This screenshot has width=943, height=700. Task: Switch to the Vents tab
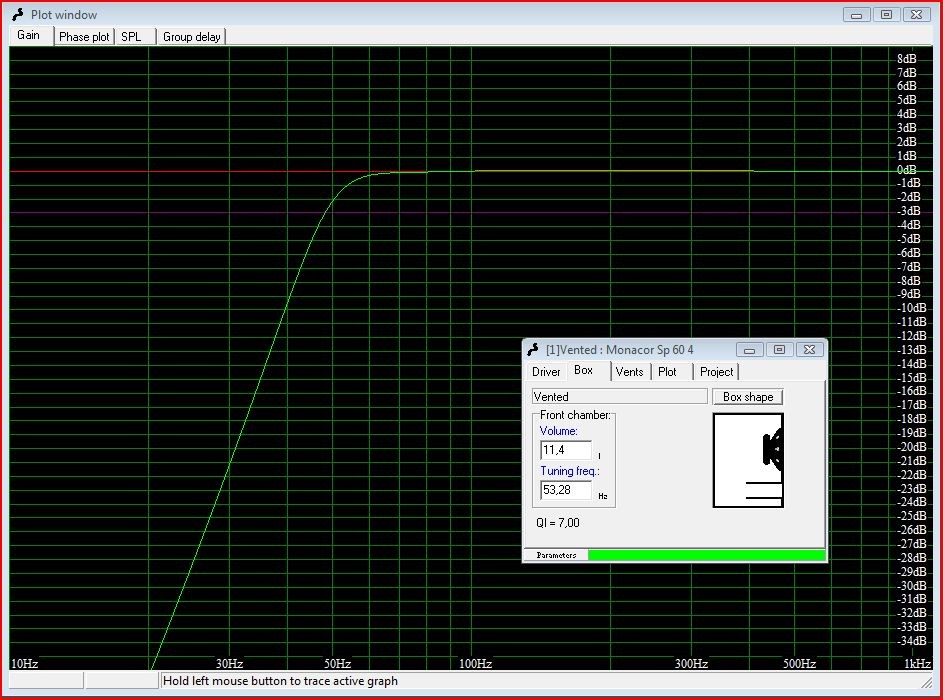[x=630, y=372]
